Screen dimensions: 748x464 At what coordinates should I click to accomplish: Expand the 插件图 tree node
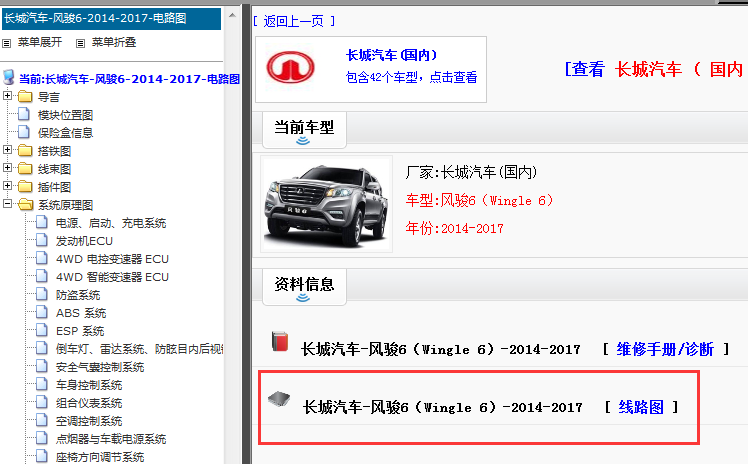tap(7, 186)
